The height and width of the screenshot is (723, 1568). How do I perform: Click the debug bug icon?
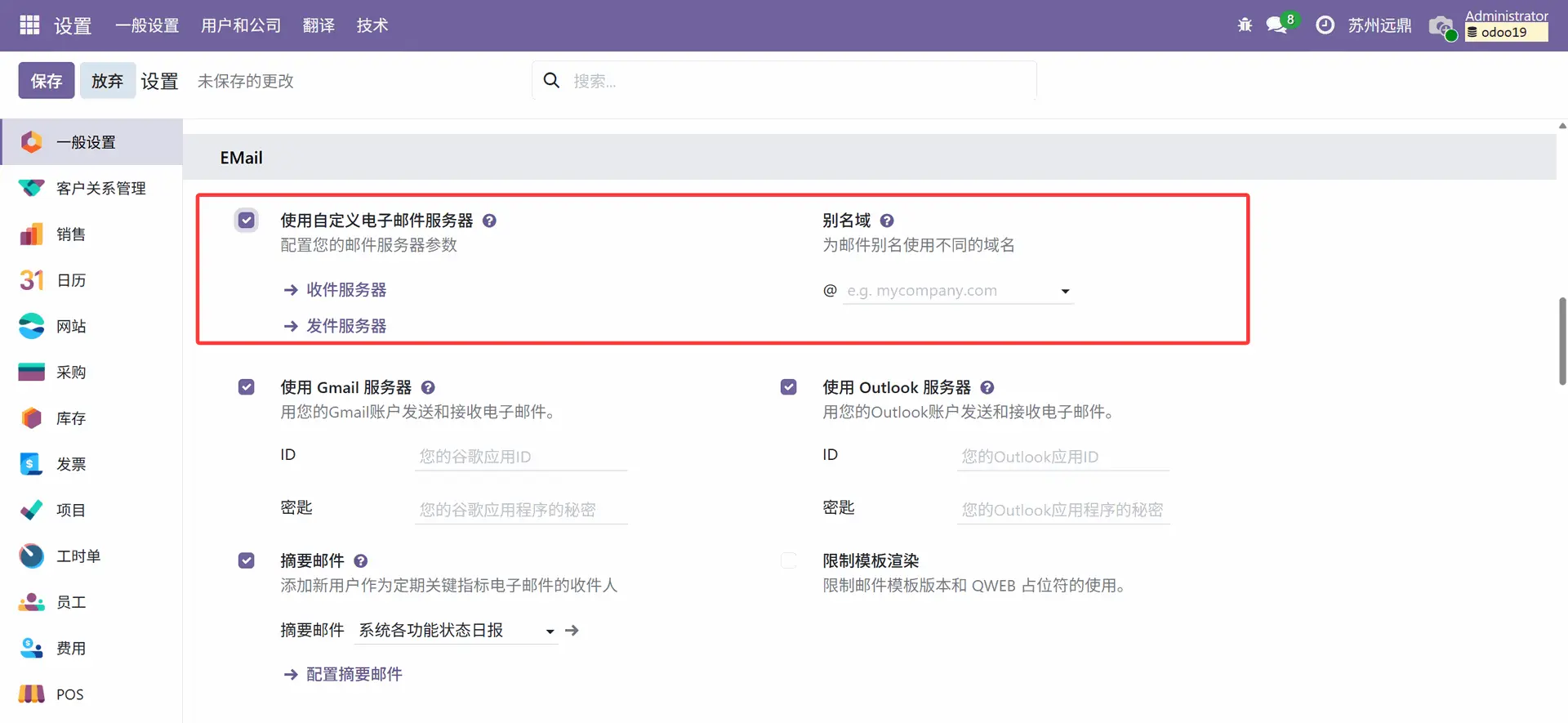point(1245,25)
